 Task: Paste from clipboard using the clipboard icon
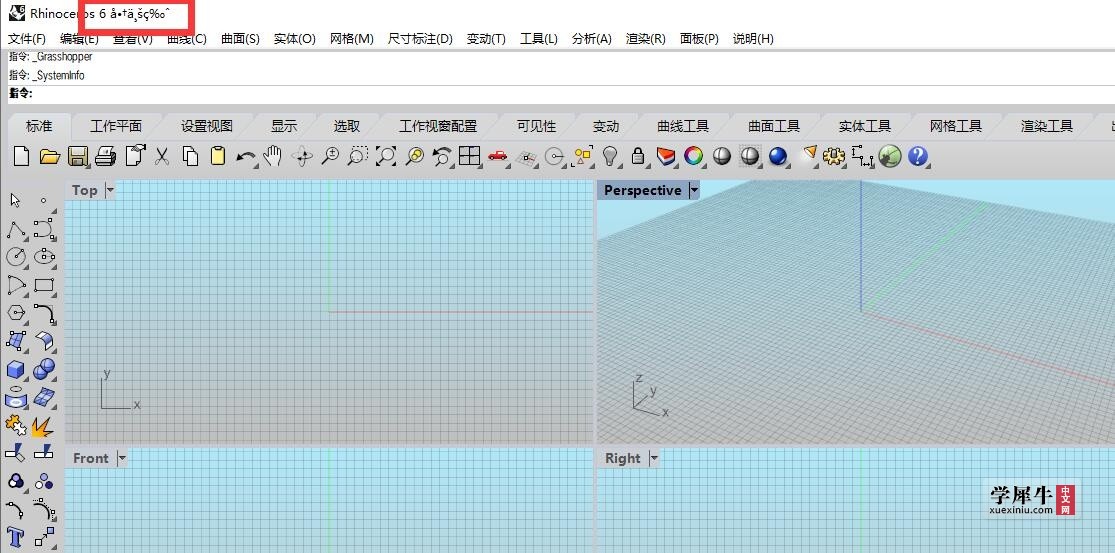tap(218, 156)
